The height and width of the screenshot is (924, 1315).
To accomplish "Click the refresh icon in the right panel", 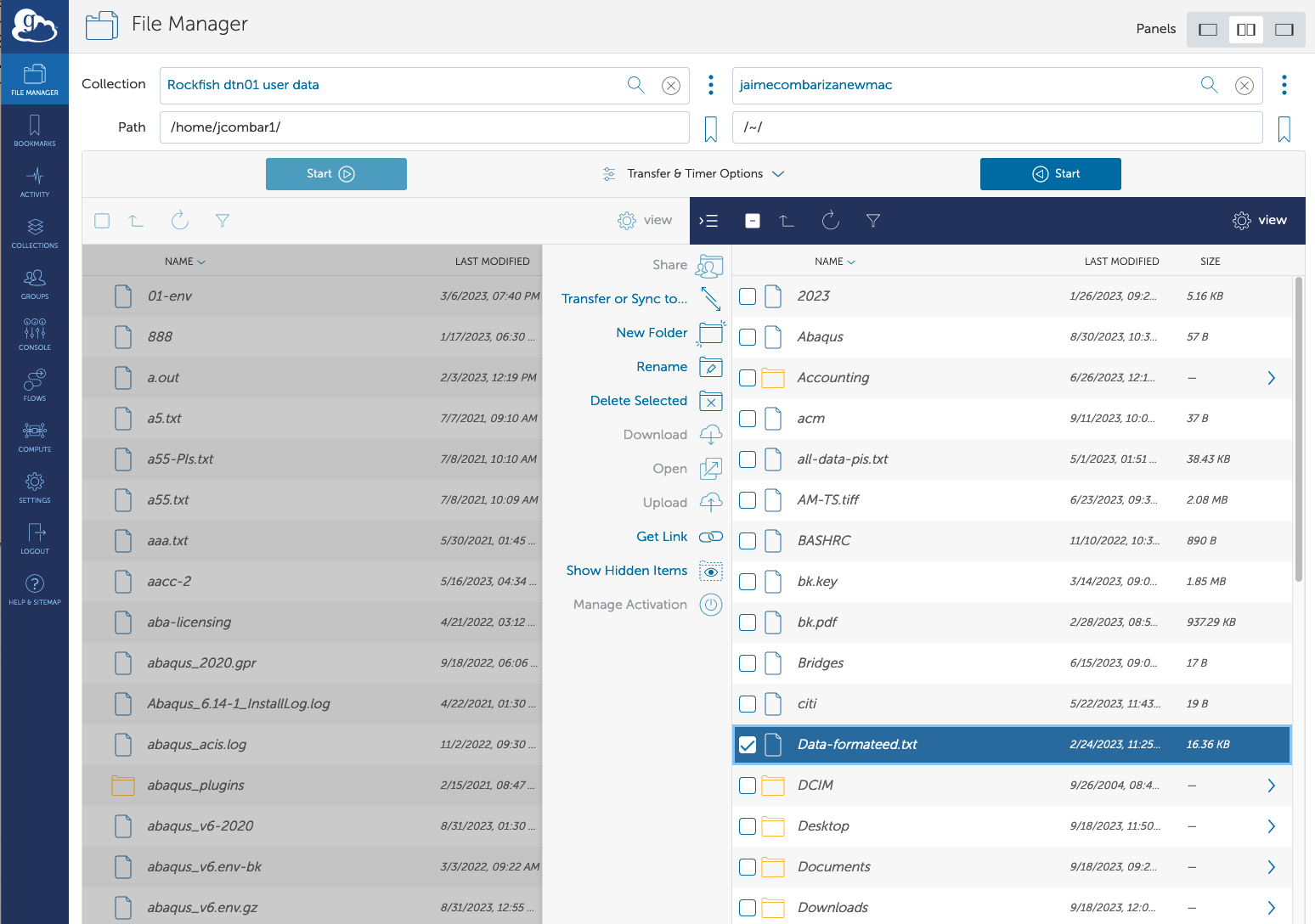I will pos(830,221).
